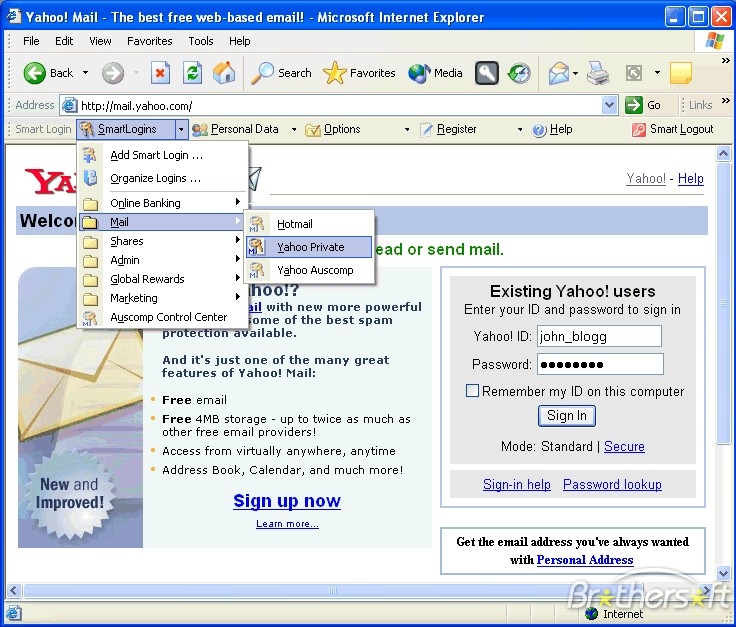
Task: Open the History clock icon
Action: 519,73
